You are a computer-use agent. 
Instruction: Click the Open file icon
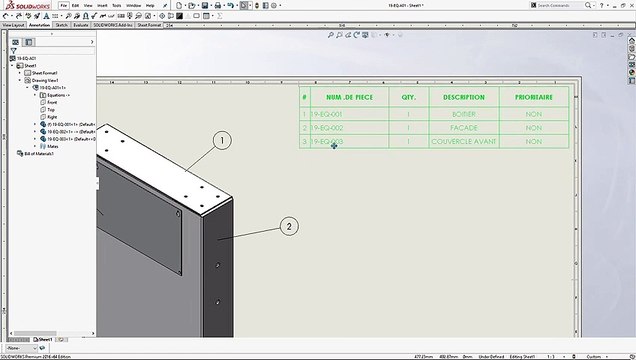point(191,6)
